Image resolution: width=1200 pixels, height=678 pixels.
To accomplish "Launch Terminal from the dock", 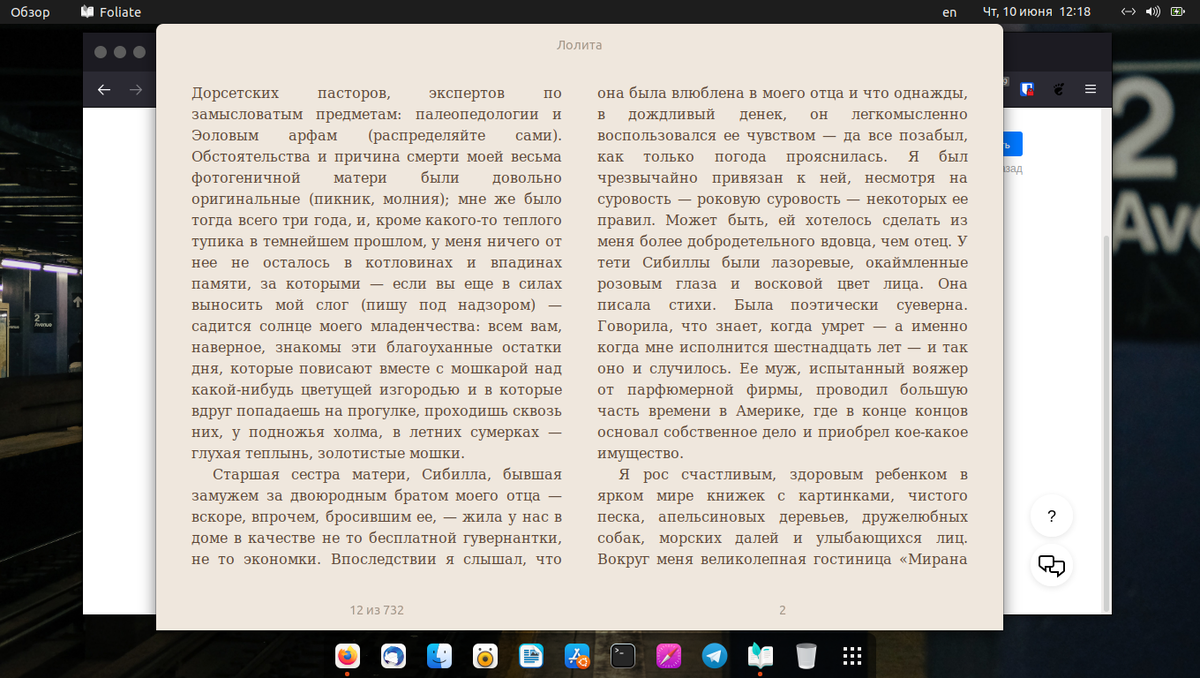I will 623,656.
